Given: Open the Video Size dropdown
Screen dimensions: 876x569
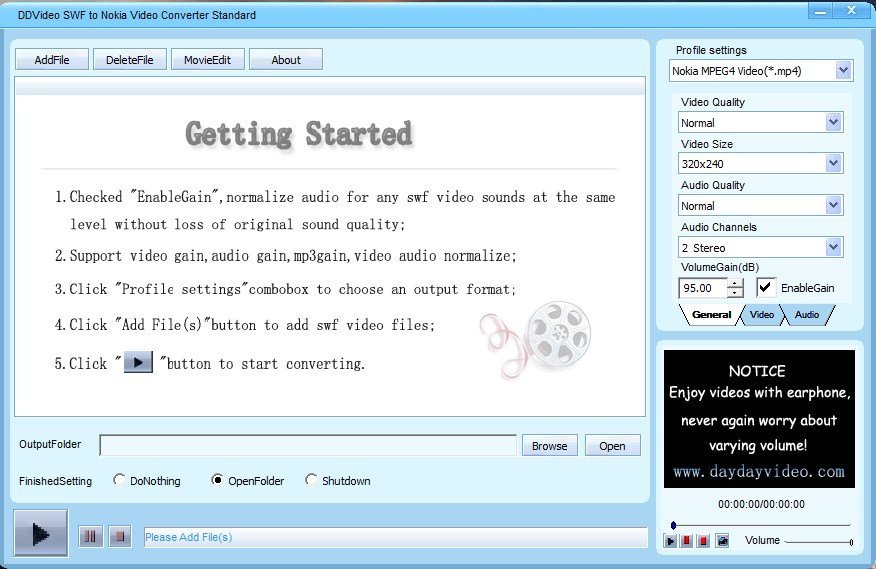Looking at the screenshot, I should [834, 164].
